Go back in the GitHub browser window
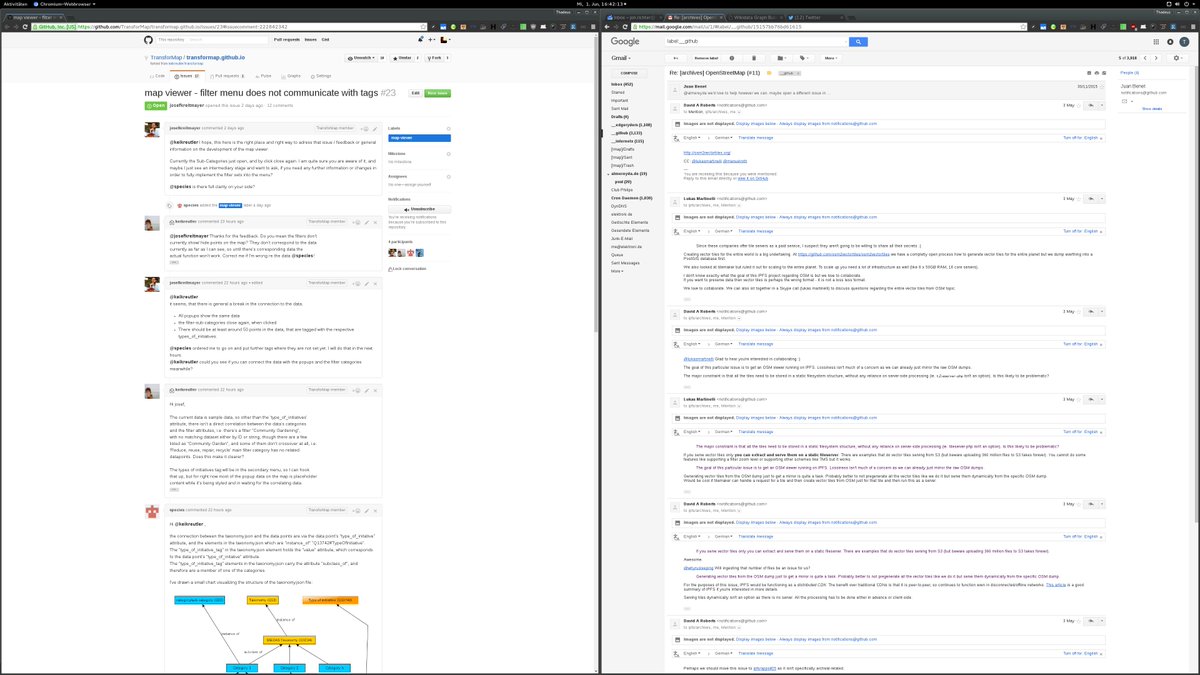Screen dimensions: 1200x675 click(x=6, y=26)
